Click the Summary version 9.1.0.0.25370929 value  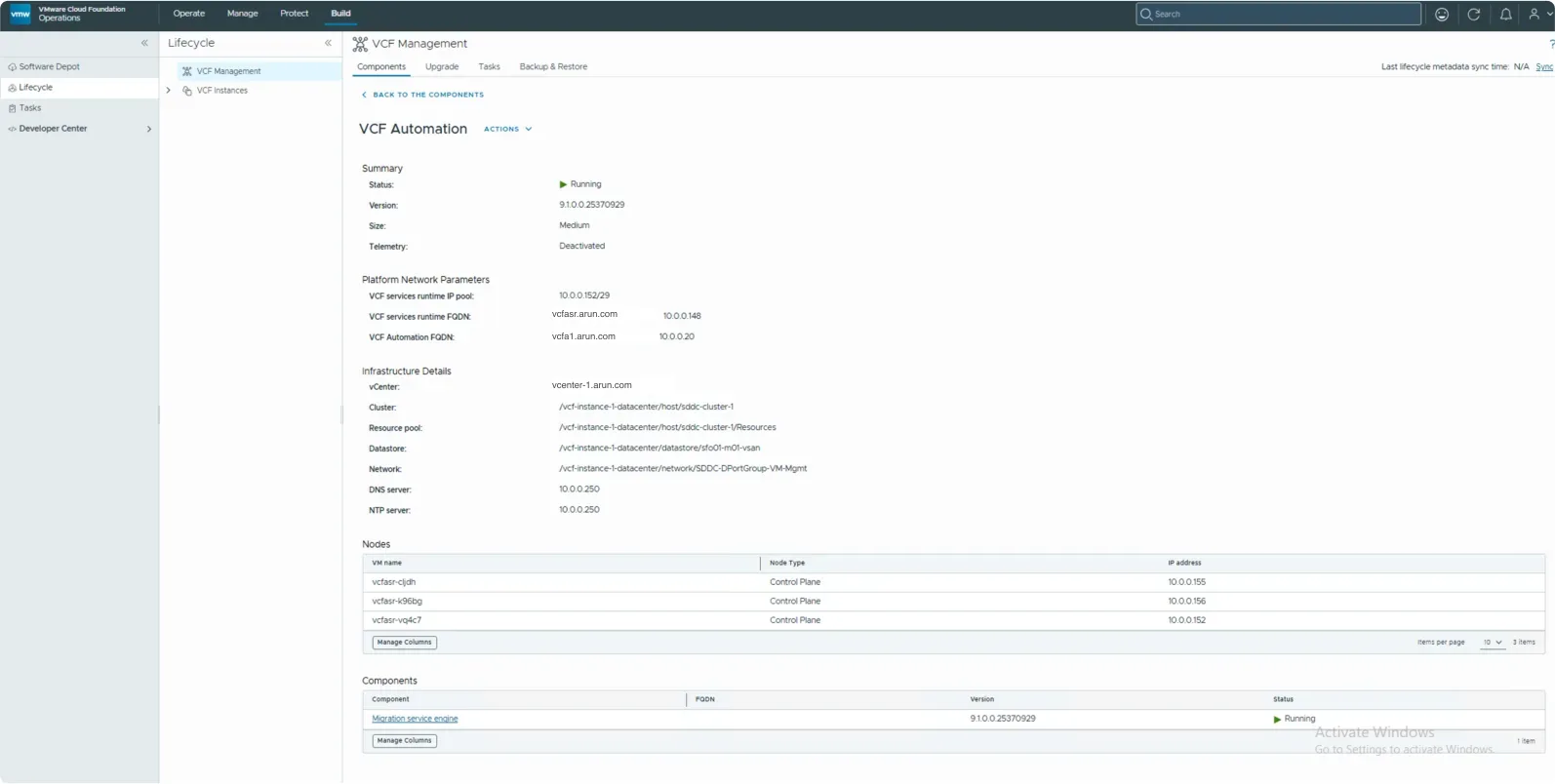click(x=591, y=205)
